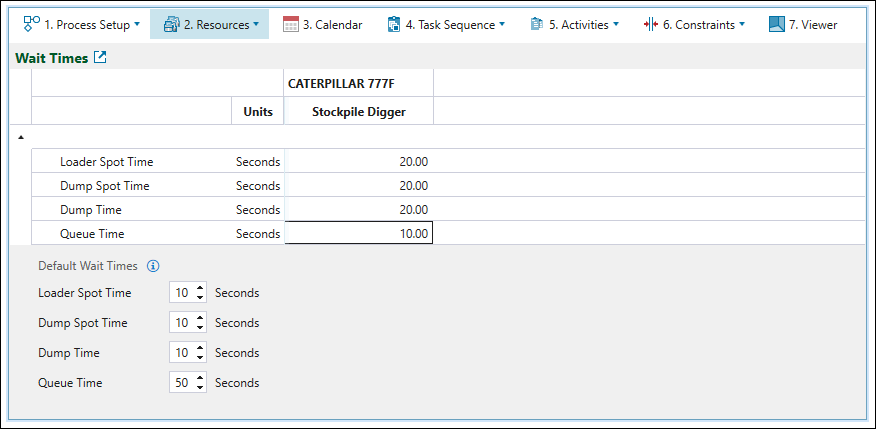This screenshot has width=876, height=431.
Task: Click the Process Setup flowchart icon
Action: point(31,24)
